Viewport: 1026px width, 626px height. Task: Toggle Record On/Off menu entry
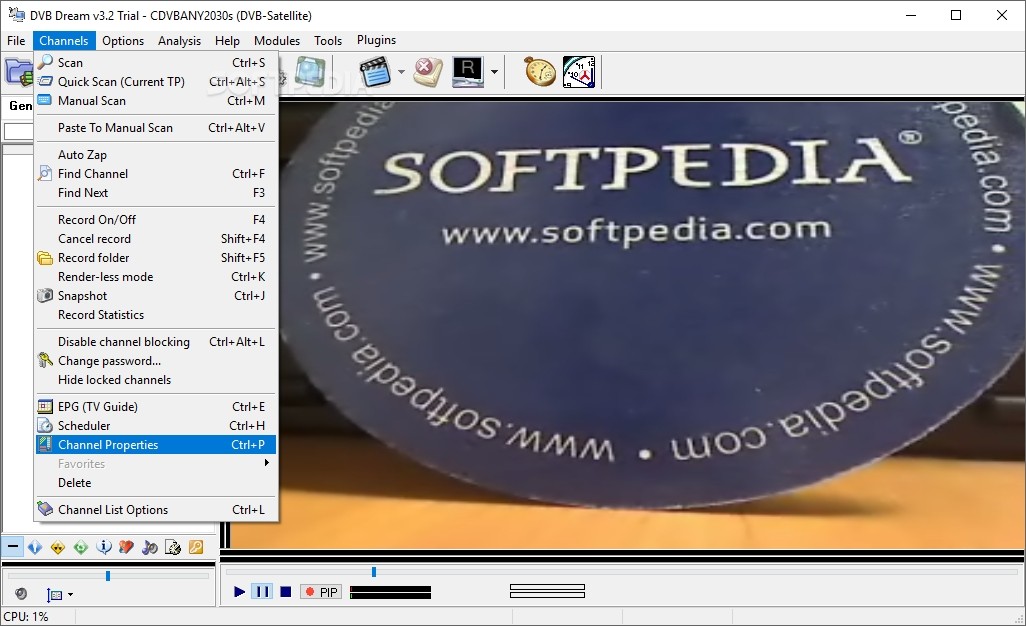(156, 220)
